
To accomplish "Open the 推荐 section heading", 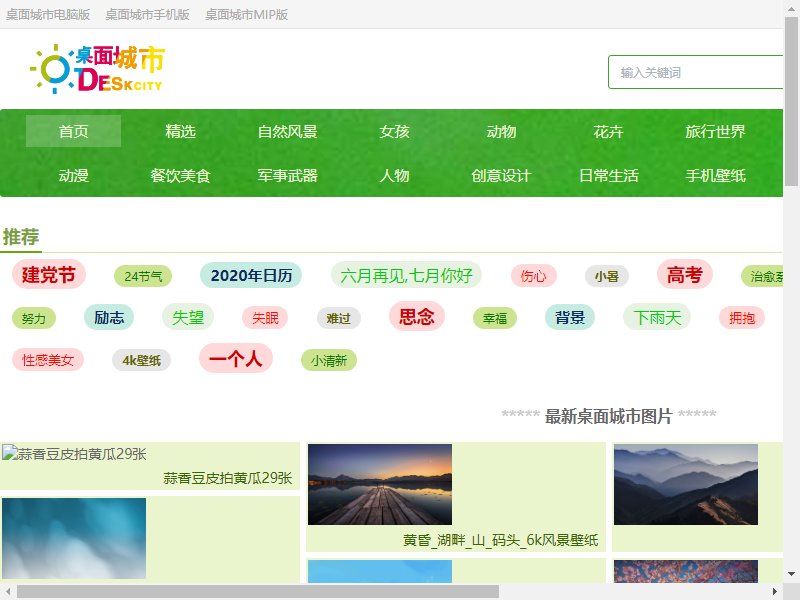I will tap(21, 237).
